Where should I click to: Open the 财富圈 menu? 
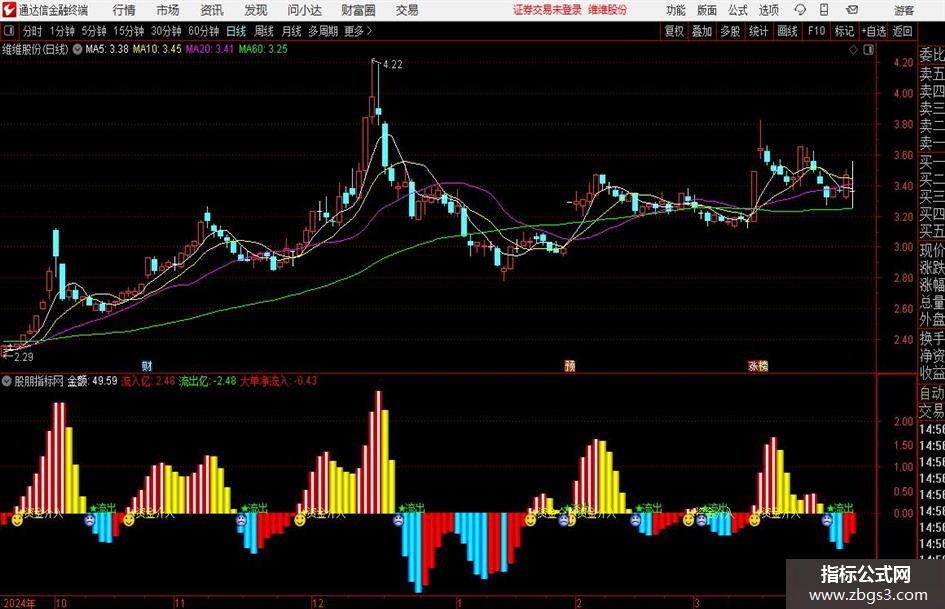coord(358,10)
